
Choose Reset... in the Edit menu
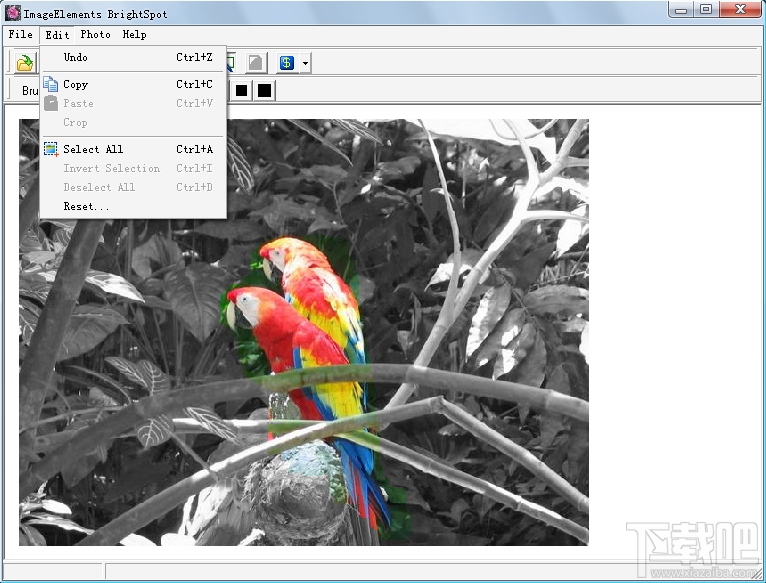133,206
